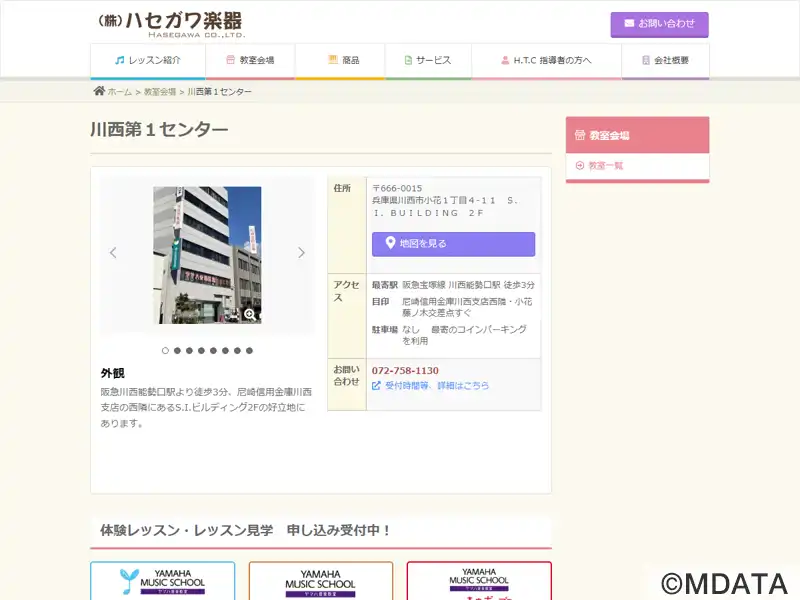Click the 商品 tab icon
The width and height of the screenshot is (800, 600).
(x=333, y=60)
